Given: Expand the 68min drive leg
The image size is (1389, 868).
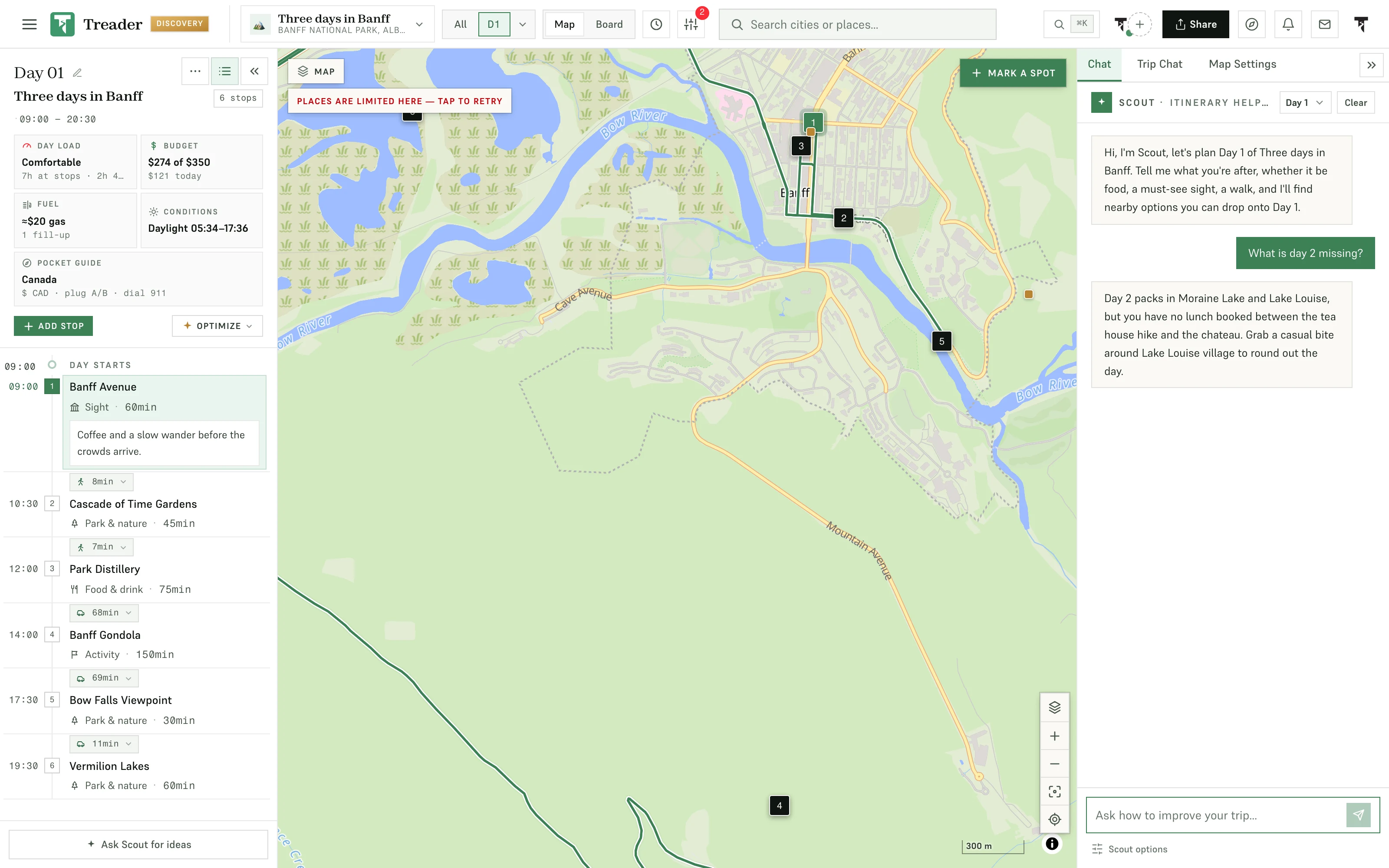Looking at the screenshot, I should [x=104, y=612].
